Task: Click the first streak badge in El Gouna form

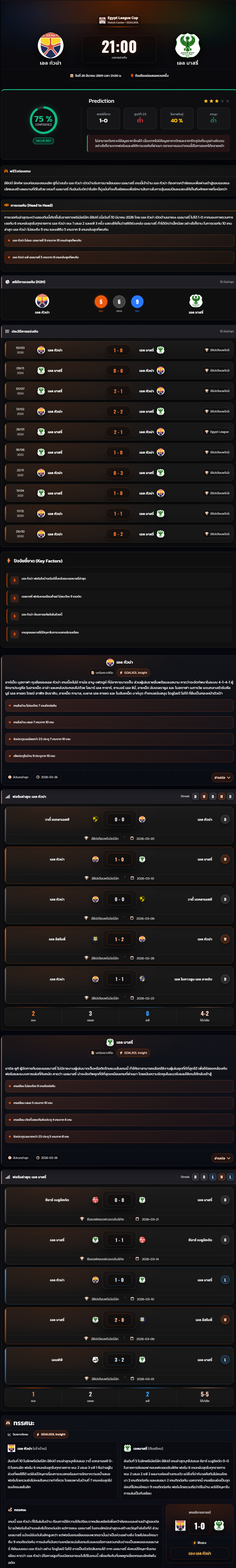Action: point(195,796)
